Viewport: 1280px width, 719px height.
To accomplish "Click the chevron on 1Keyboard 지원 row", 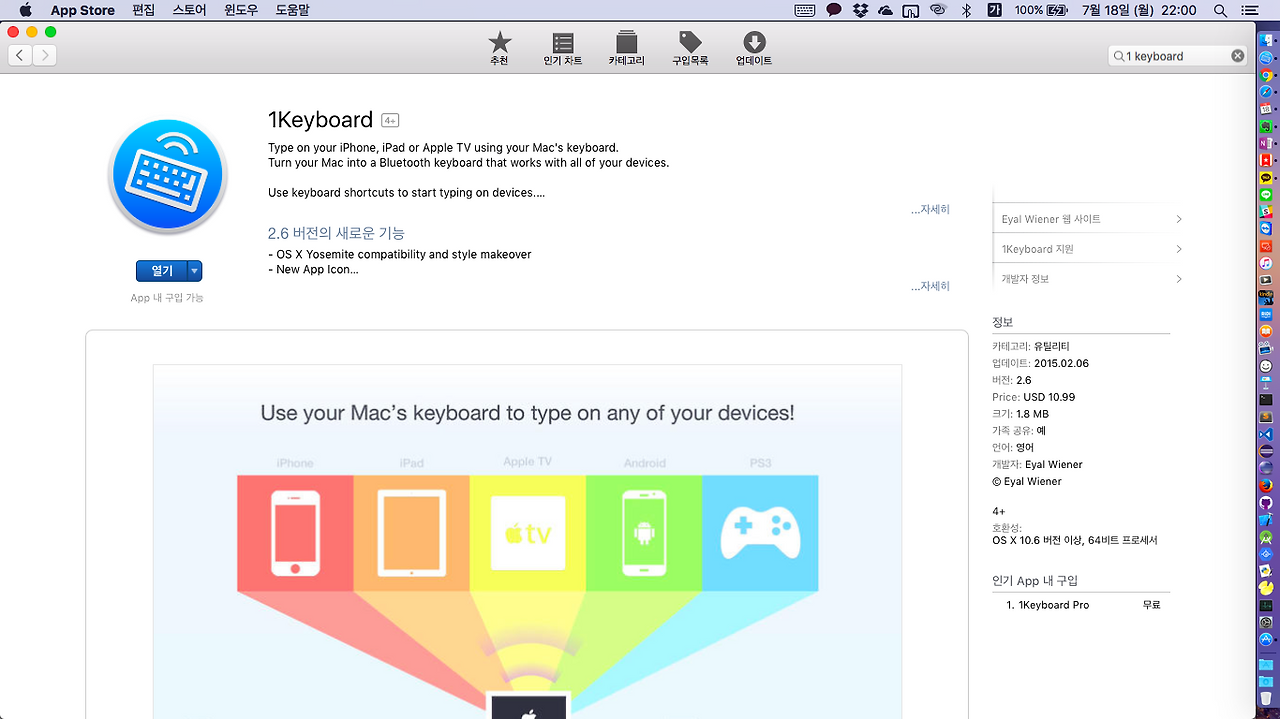I will tap(1179, 249).
